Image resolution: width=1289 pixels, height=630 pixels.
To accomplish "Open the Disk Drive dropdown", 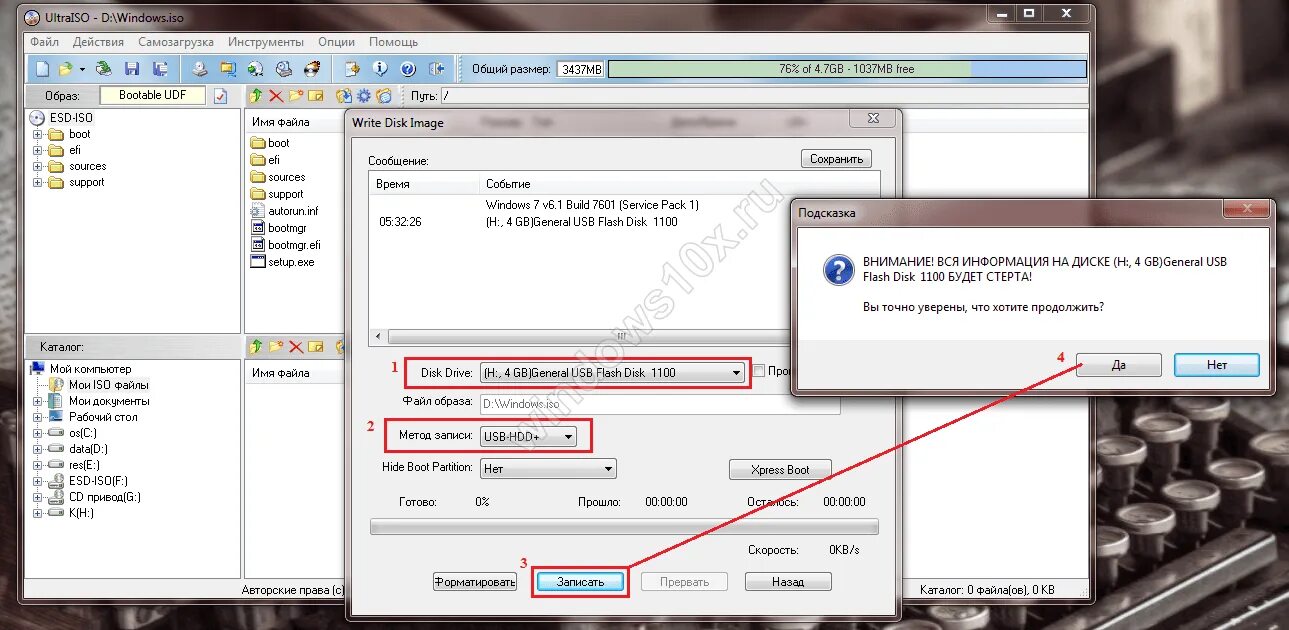I will 613,373.
